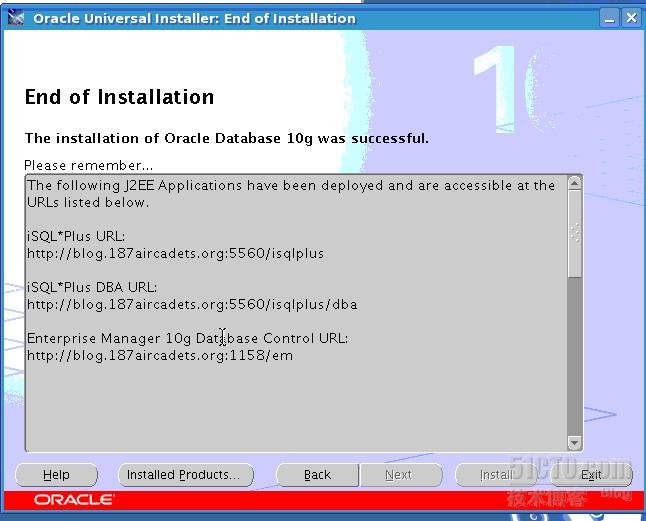Viewport: 646px width, 521px height.
Task: Click the scrollbar down arrow
Action: point(574,443)
